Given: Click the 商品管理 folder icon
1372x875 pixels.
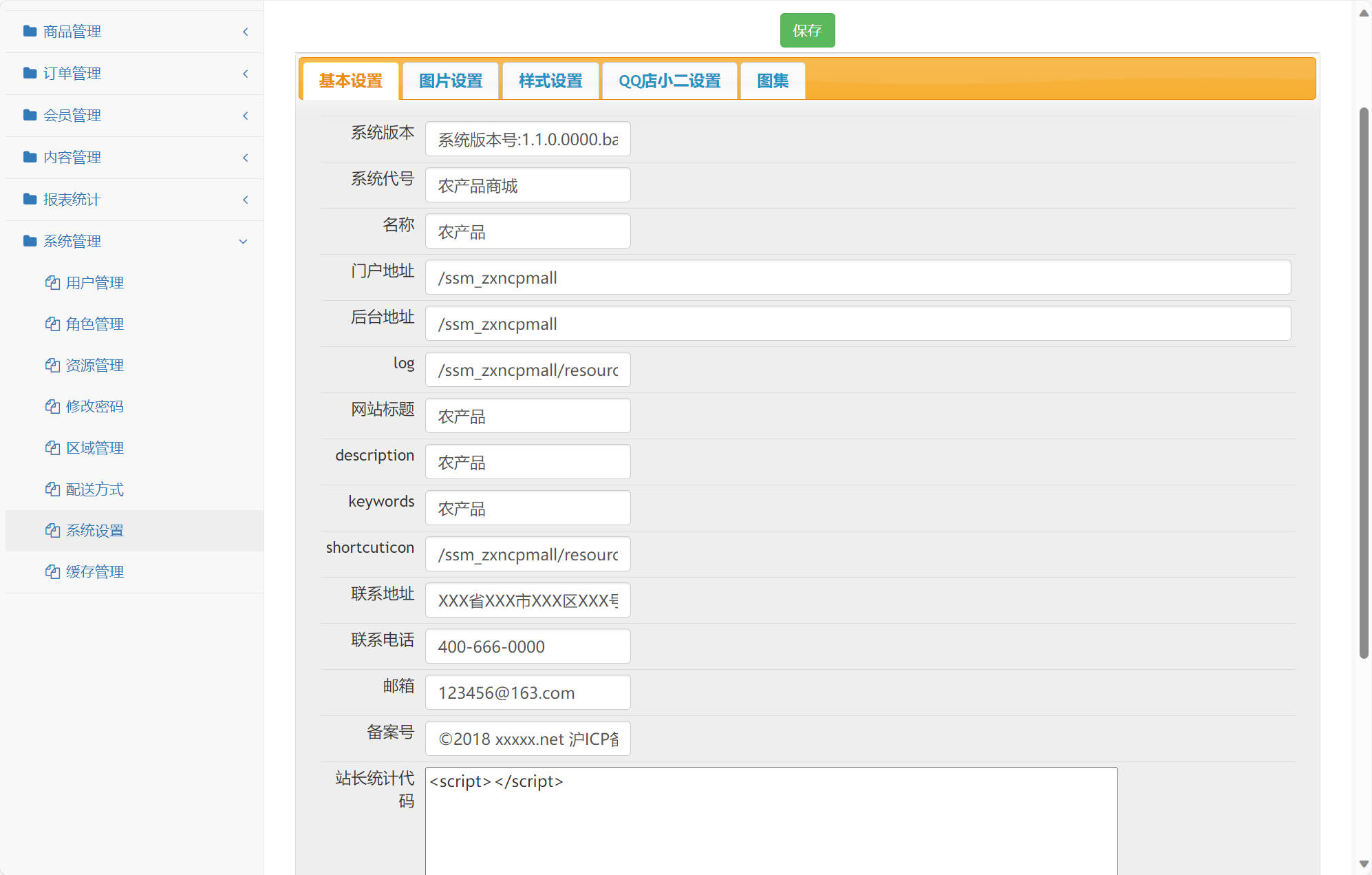Looking at the screenshot, I should coord(29,31).
